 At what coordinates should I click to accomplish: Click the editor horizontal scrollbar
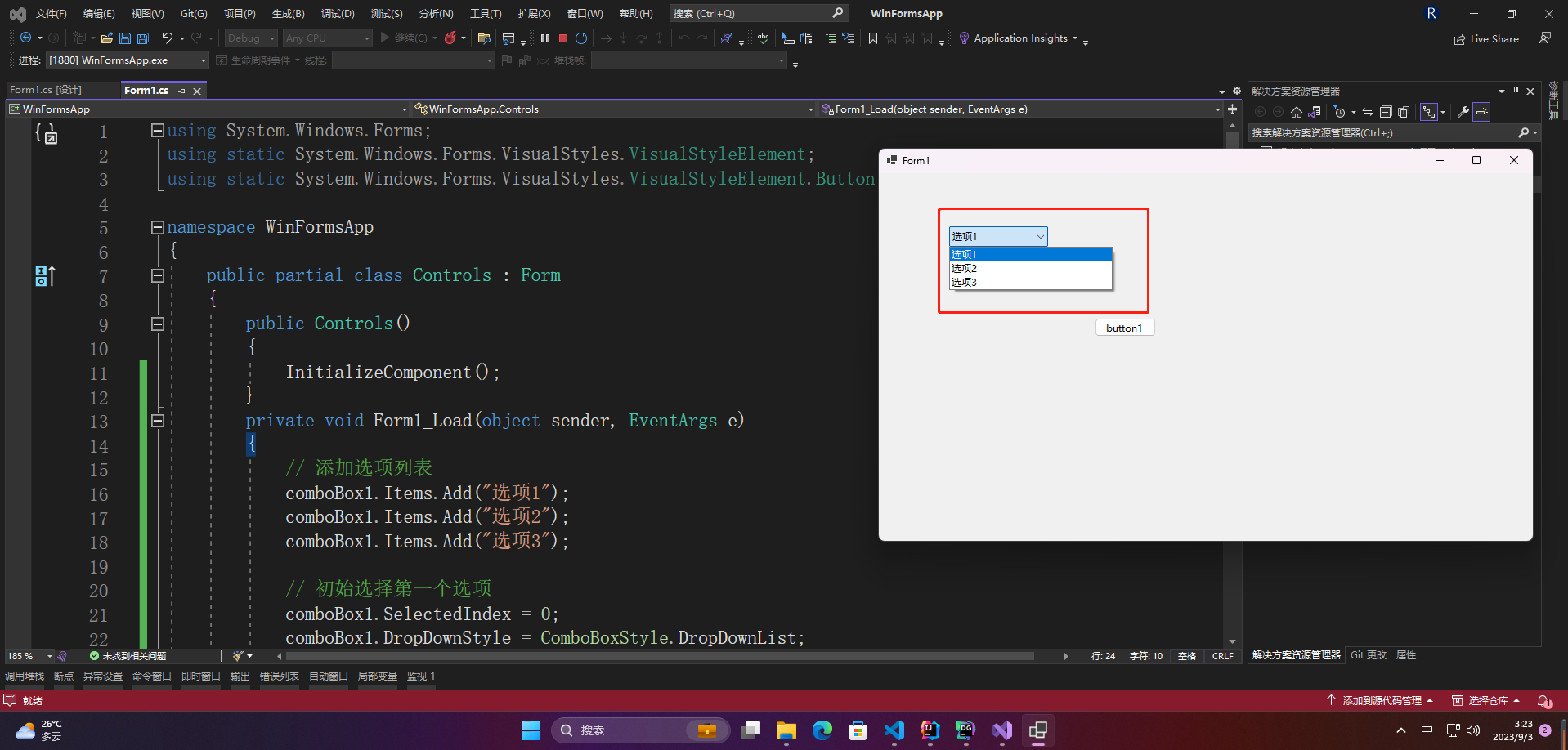tap(660, 656)
